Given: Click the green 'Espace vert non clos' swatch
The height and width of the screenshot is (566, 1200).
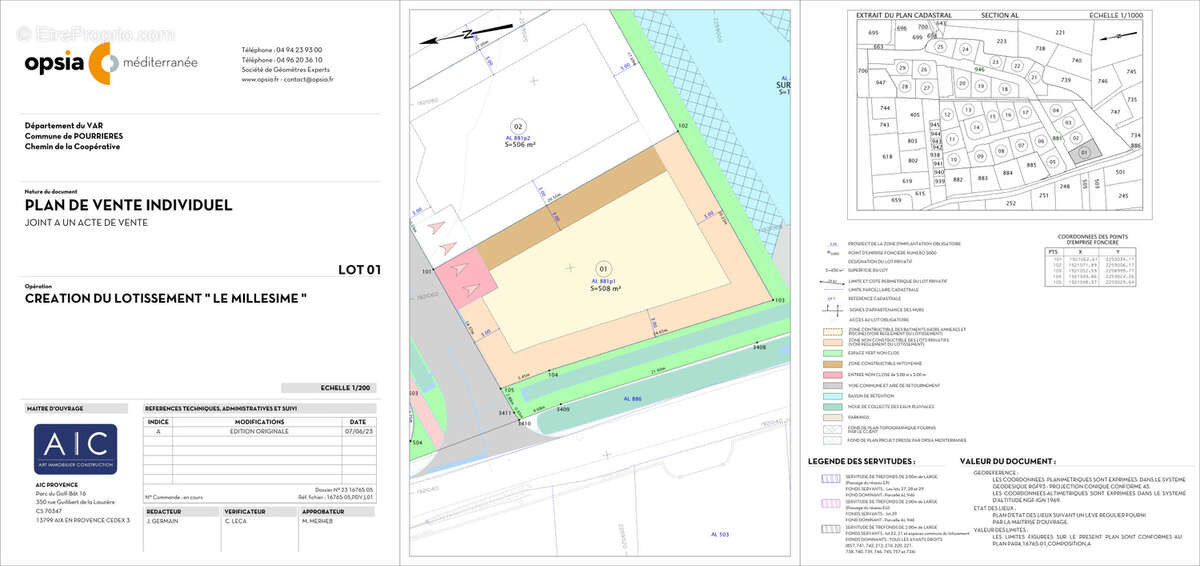Looking at the screenshot, I should pyautogui.click(x=831, y=351).
